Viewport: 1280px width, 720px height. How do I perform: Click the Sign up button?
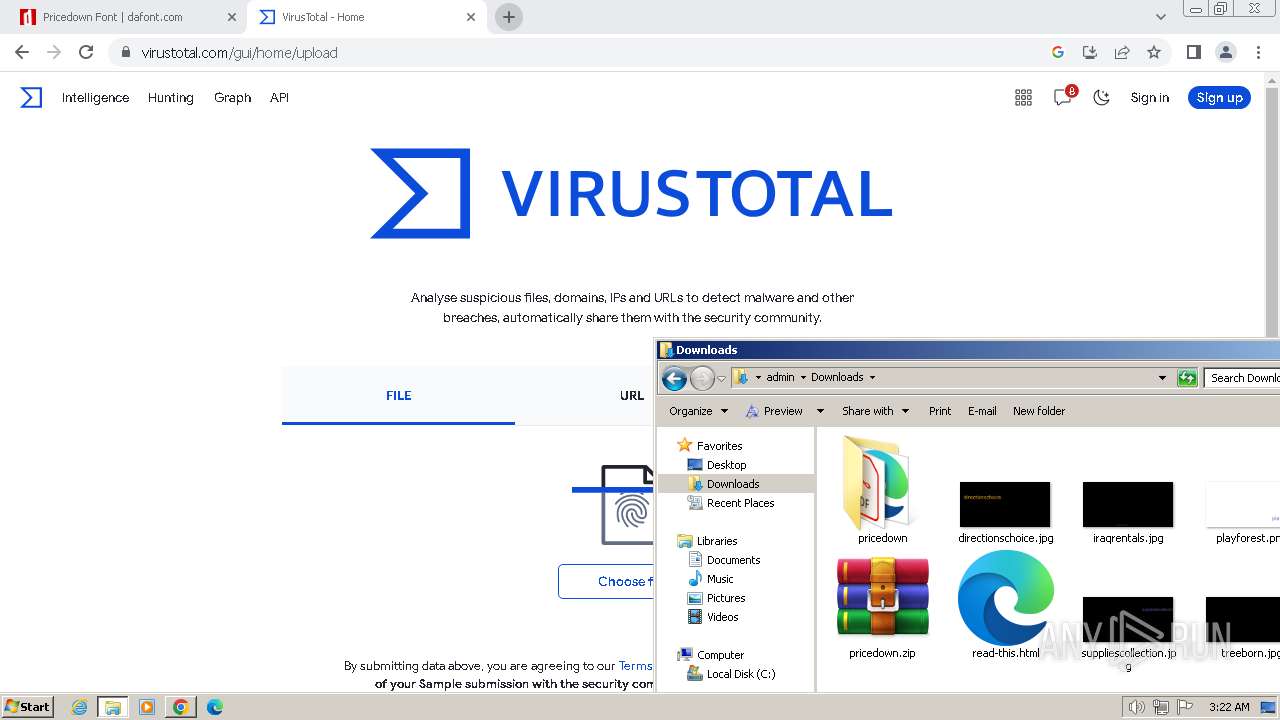tap(1219, 97)
